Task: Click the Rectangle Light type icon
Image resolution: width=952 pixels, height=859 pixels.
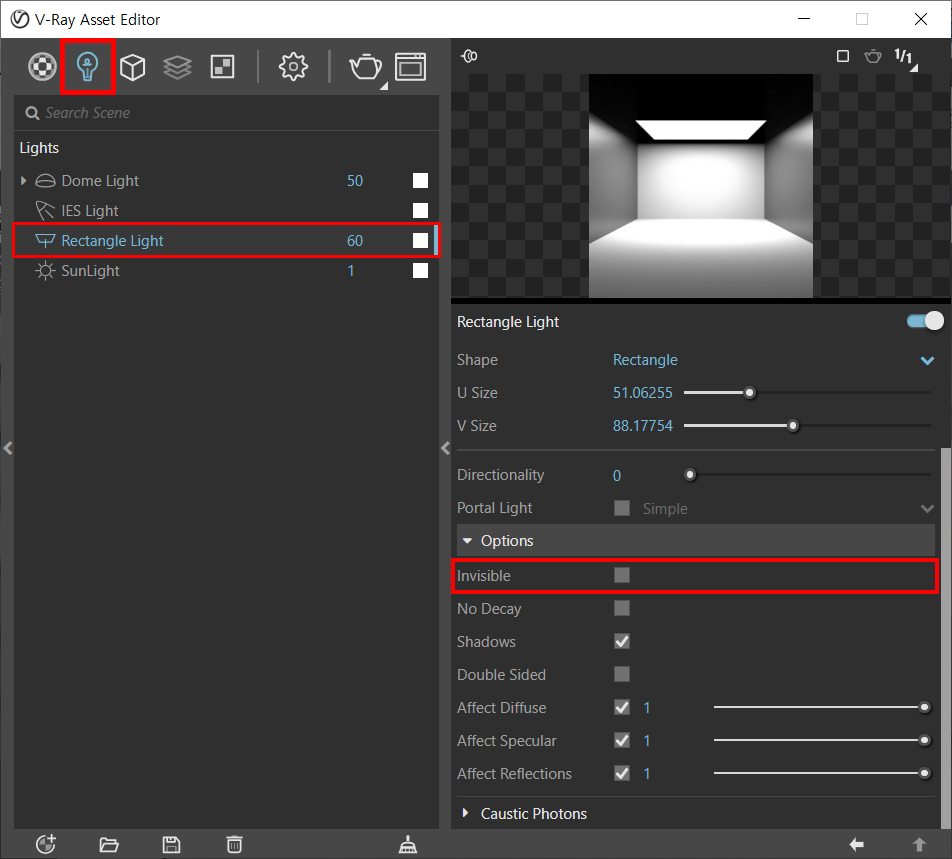Action: pyautogui.click(x=46, y=241)
